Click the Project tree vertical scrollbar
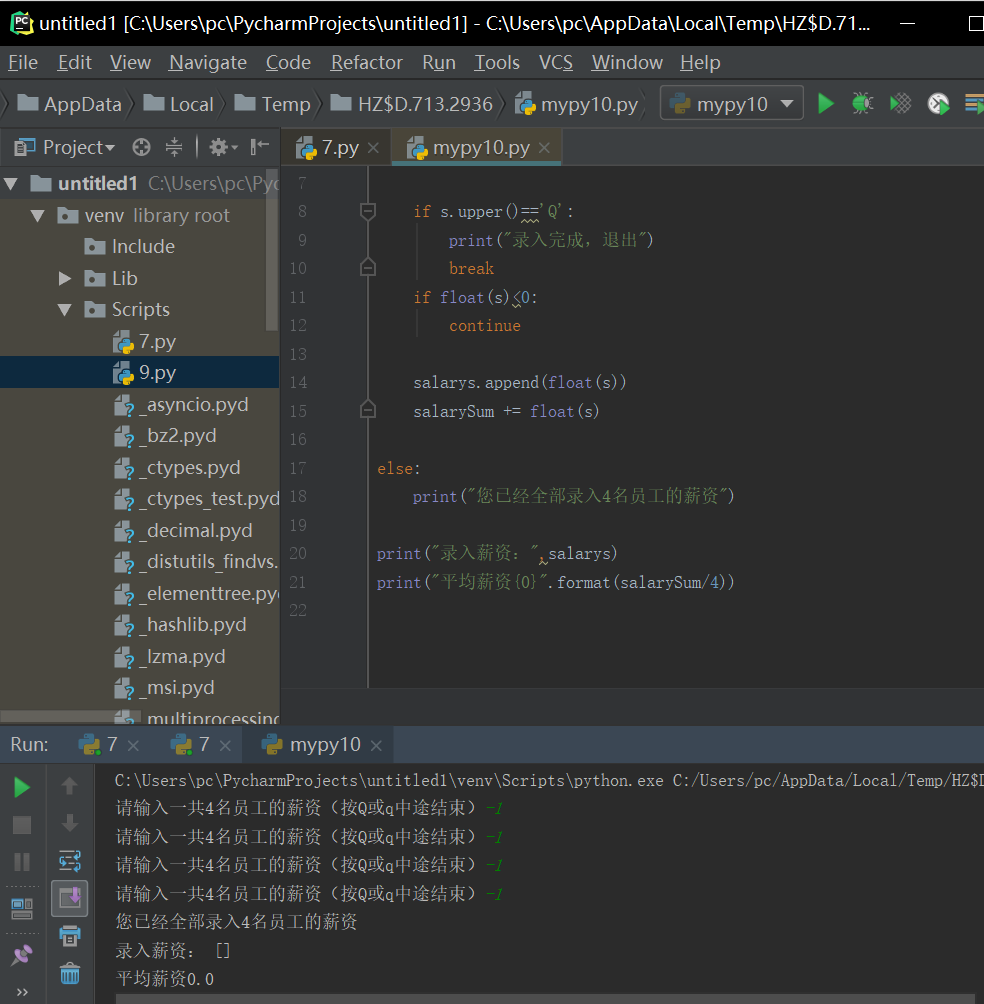The height and width of the screenshot is (1004, 984). 272,250
